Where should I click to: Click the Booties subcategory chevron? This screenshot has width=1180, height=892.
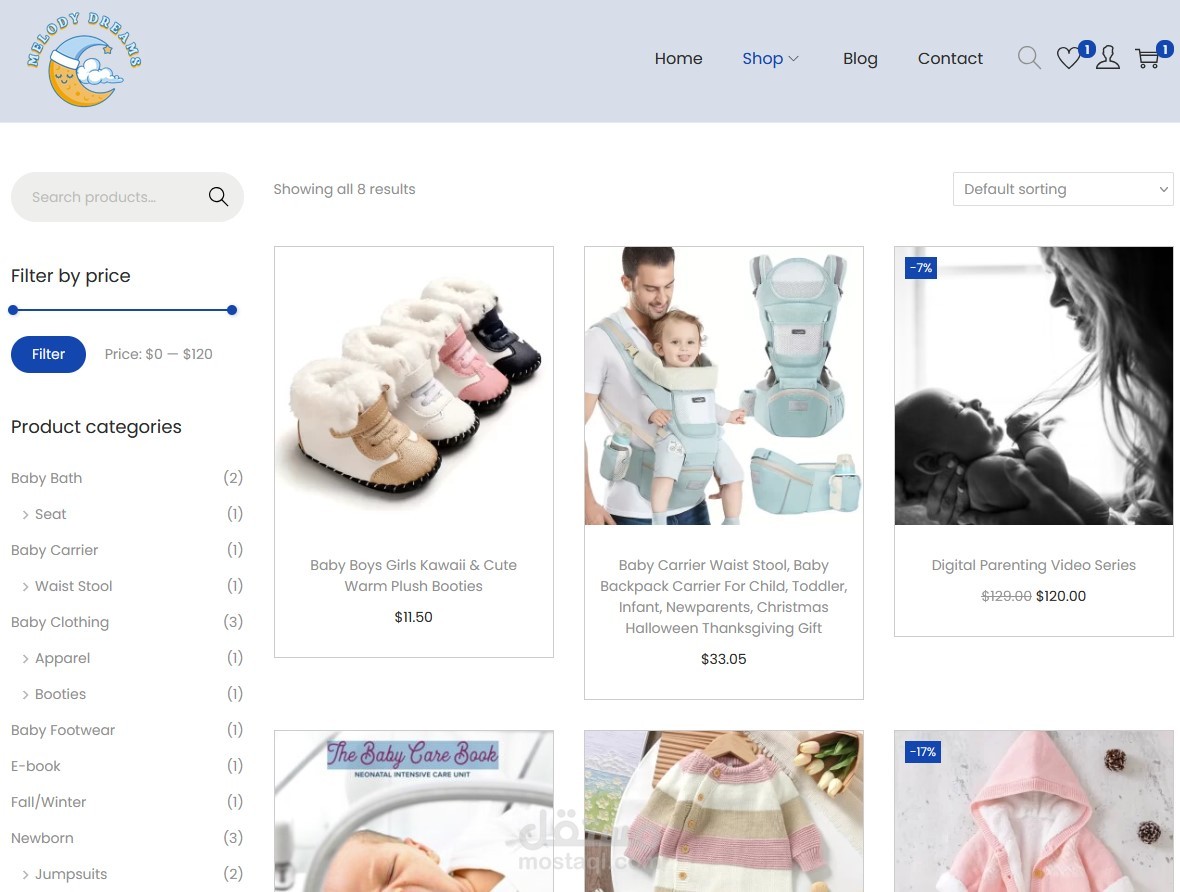26,695
